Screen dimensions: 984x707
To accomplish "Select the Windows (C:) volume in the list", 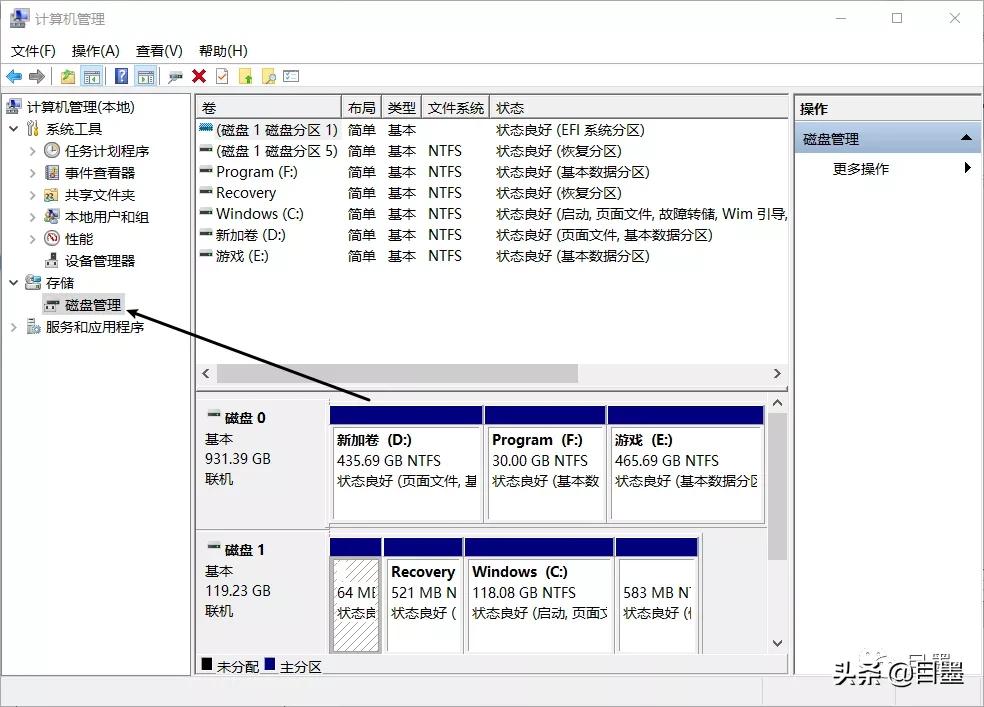I will [x=257, y=213].
